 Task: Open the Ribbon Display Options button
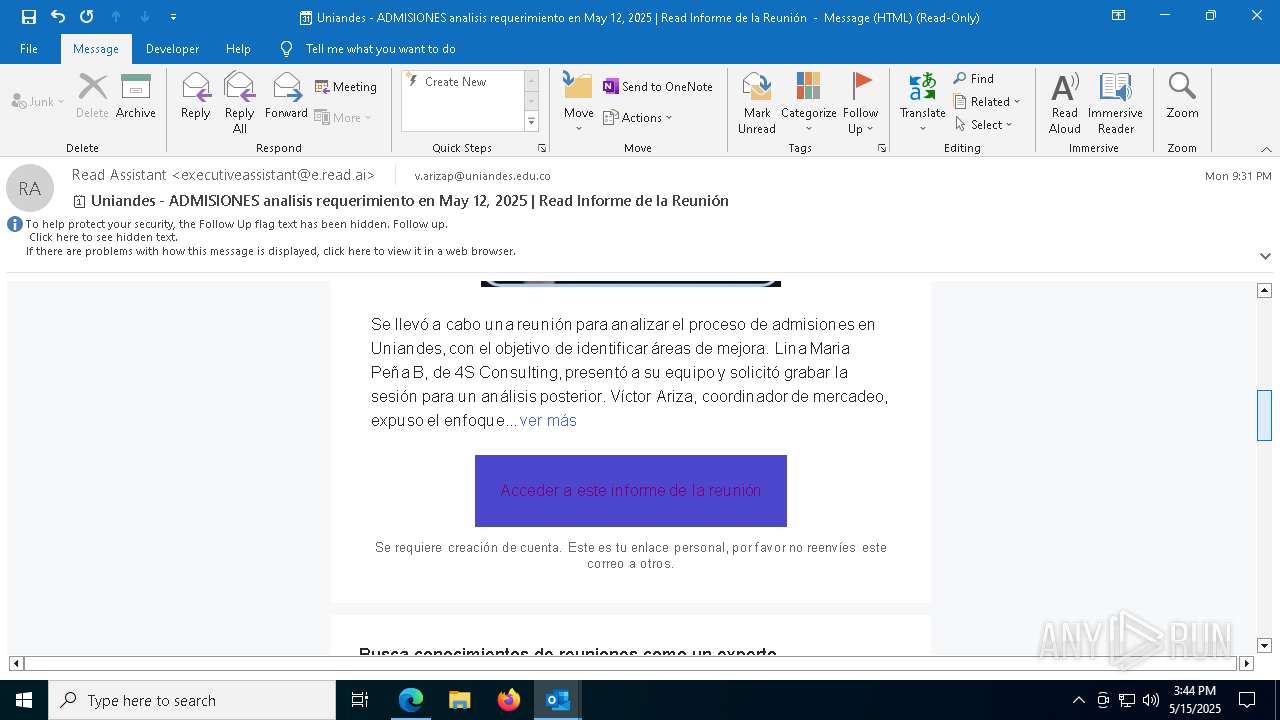click(1118, 16)
